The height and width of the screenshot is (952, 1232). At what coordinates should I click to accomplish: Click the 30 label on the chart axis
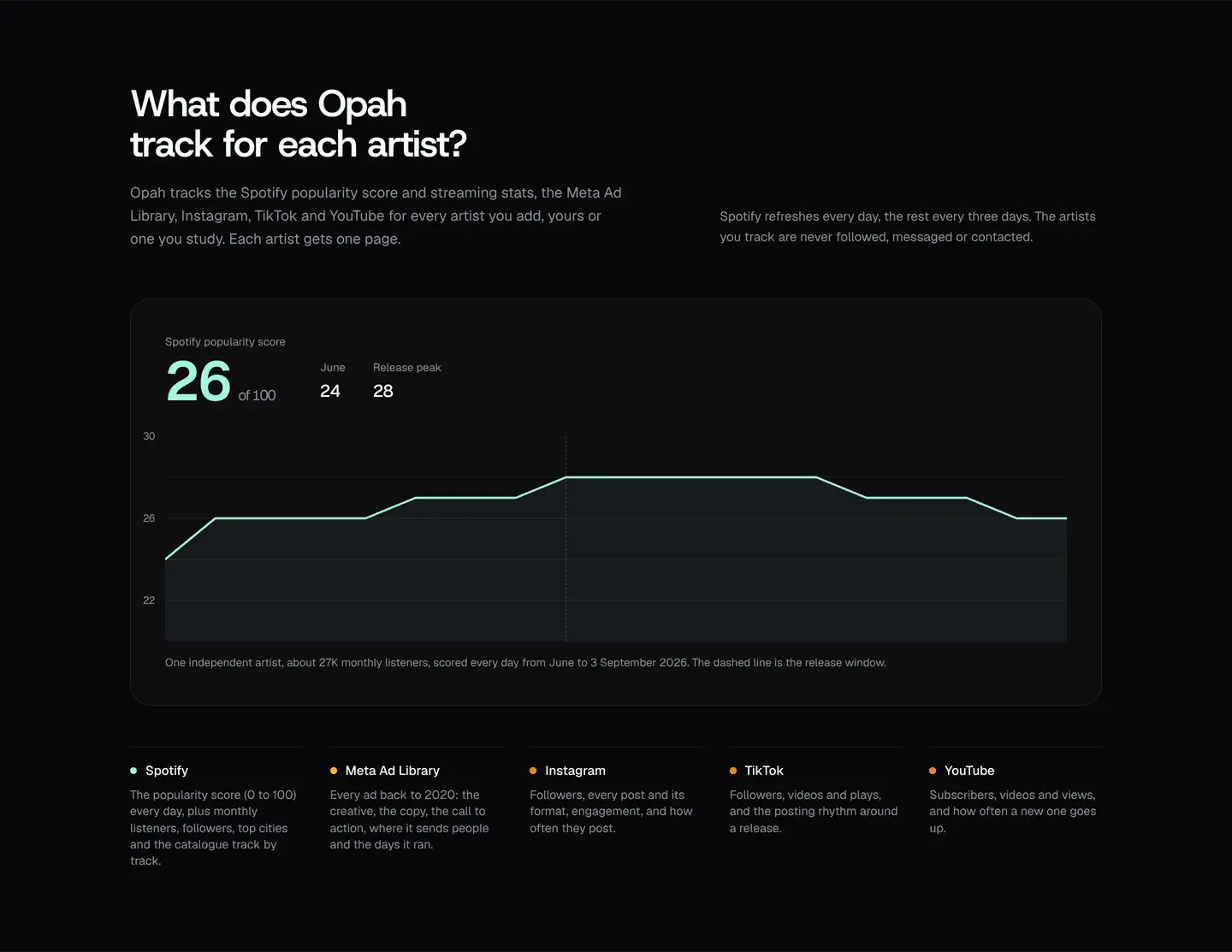coord(149,436)
